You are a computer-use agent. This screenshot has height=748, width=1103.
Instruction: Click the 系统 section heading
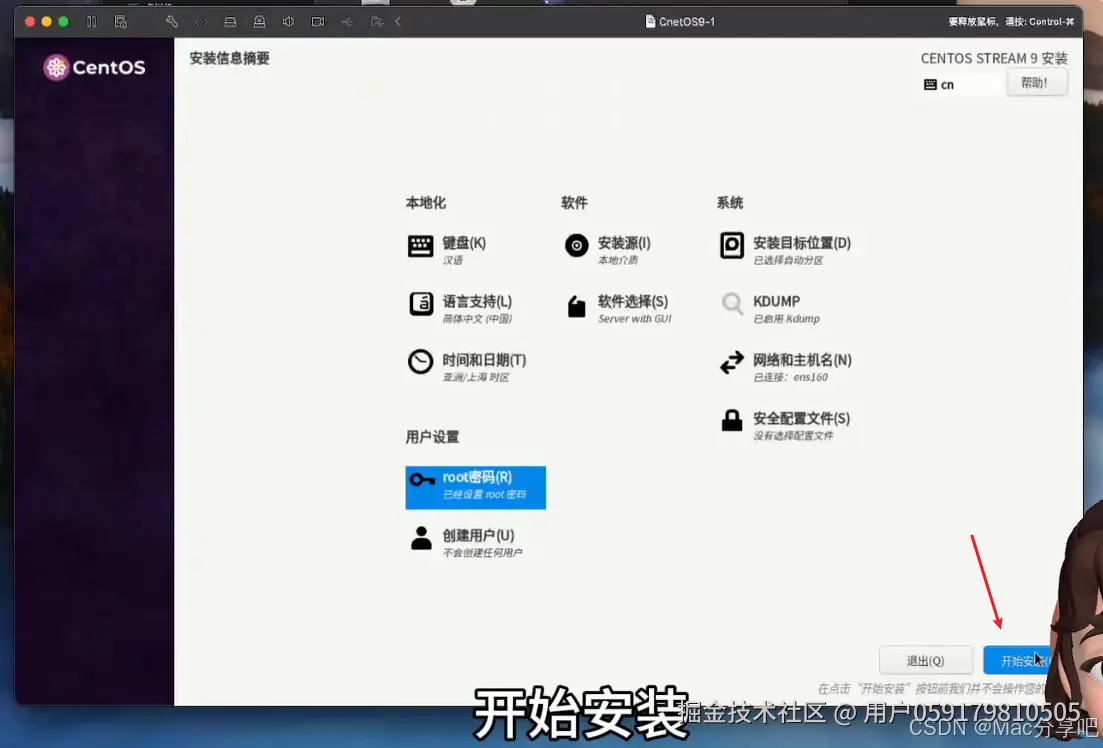[729, 203]
